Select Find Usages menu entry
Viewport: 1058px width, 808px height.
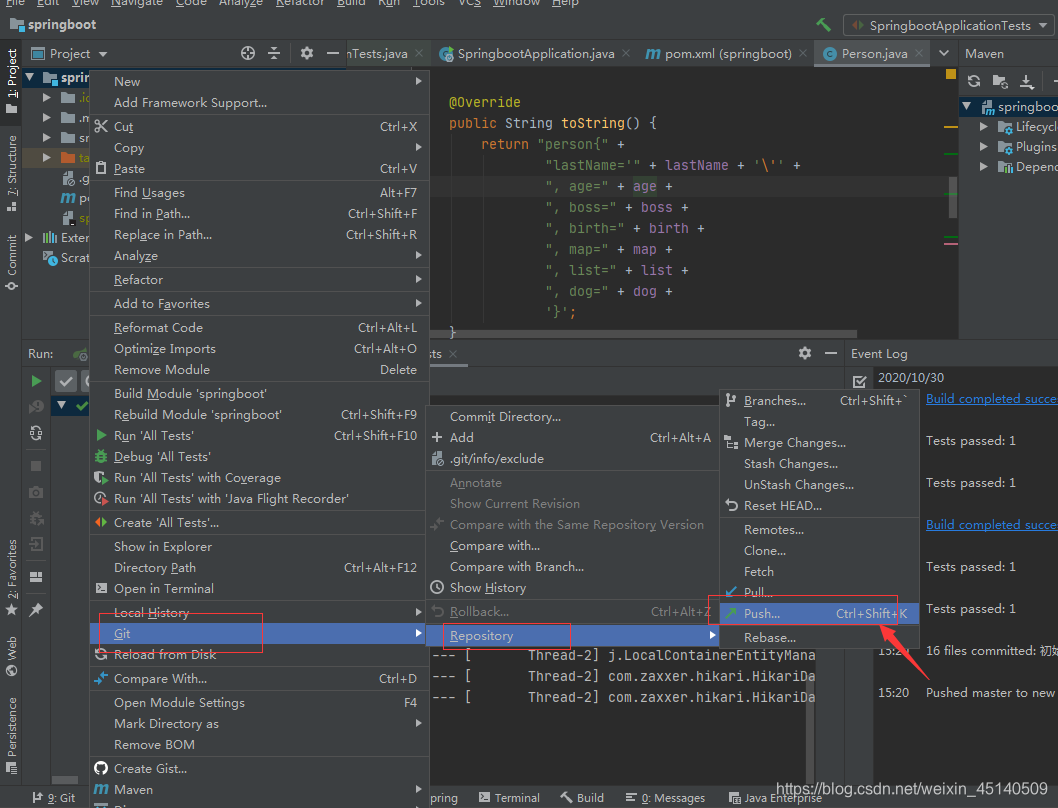(x=260, y=193)
